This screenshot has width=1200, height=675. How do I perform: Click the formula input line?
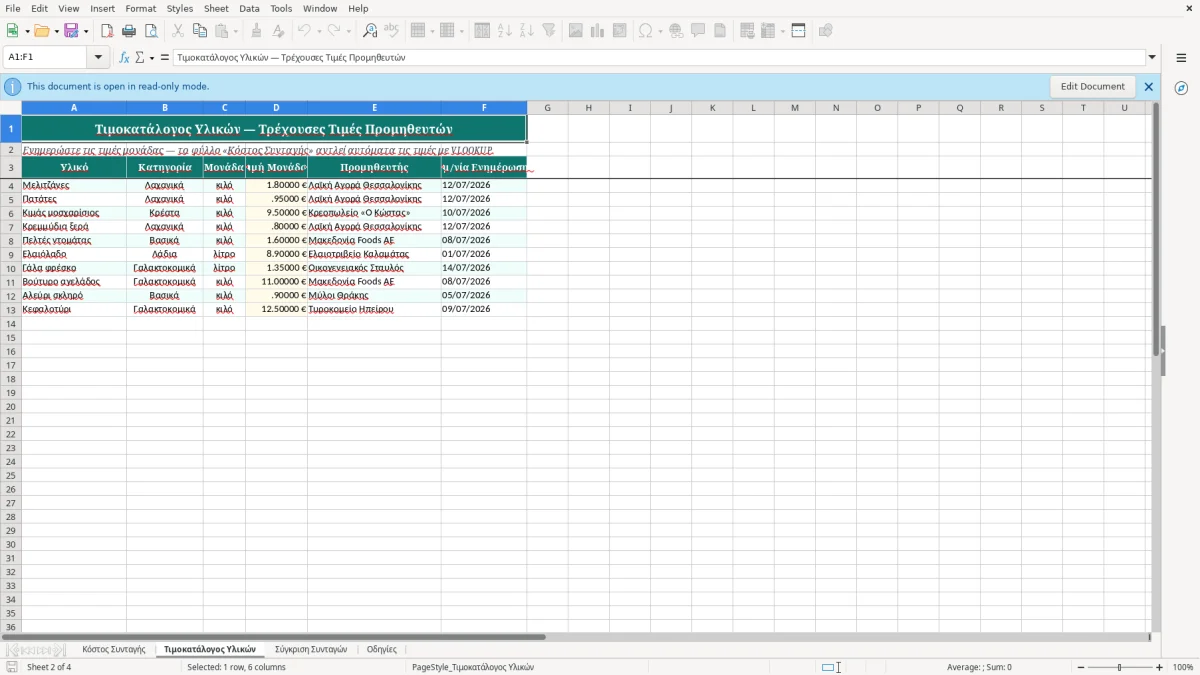pos(659,58)
